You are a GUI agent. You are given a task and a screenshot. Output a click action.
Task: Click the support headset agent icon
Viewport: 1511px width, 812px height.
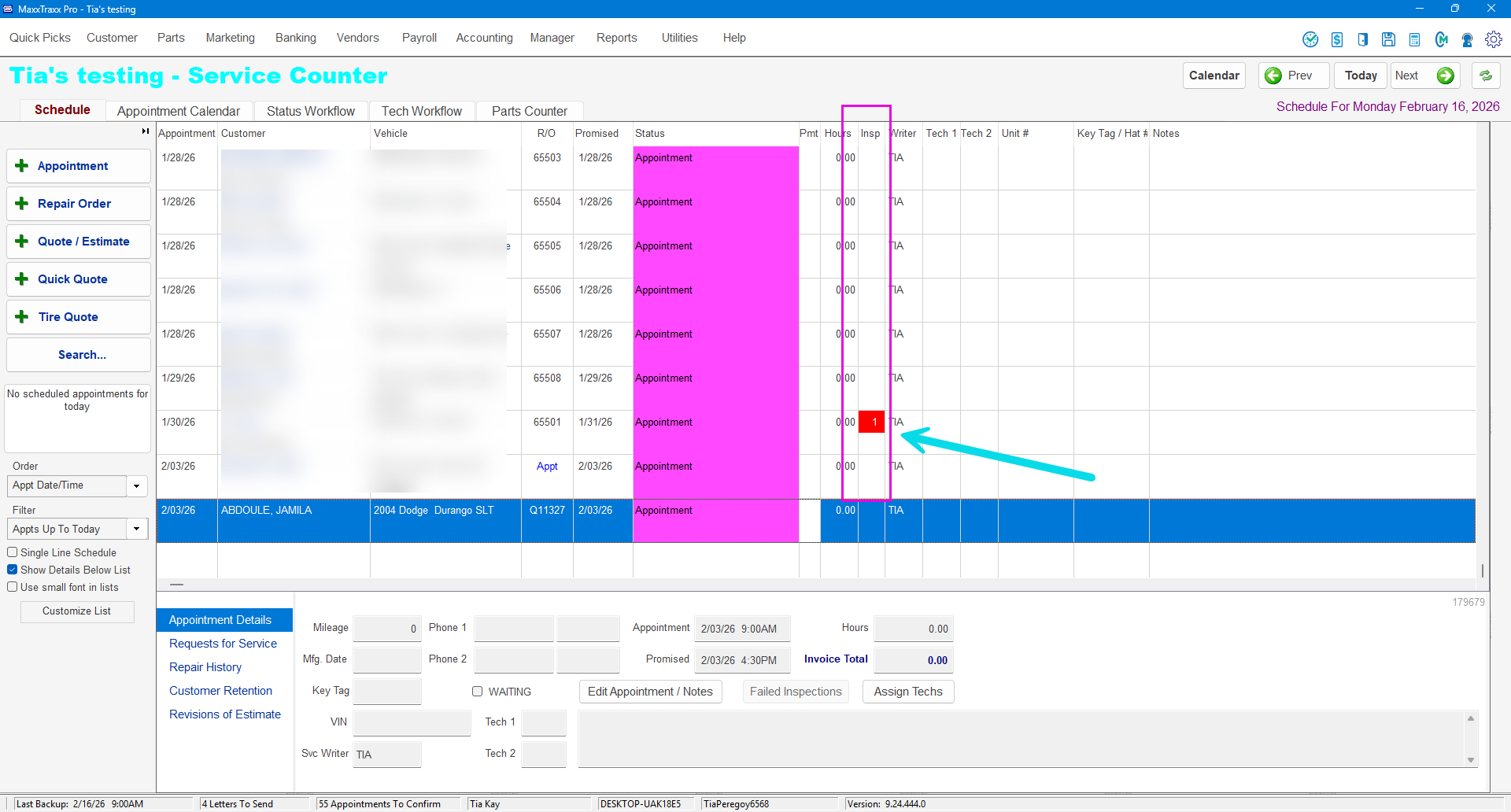coord(1467,39)
